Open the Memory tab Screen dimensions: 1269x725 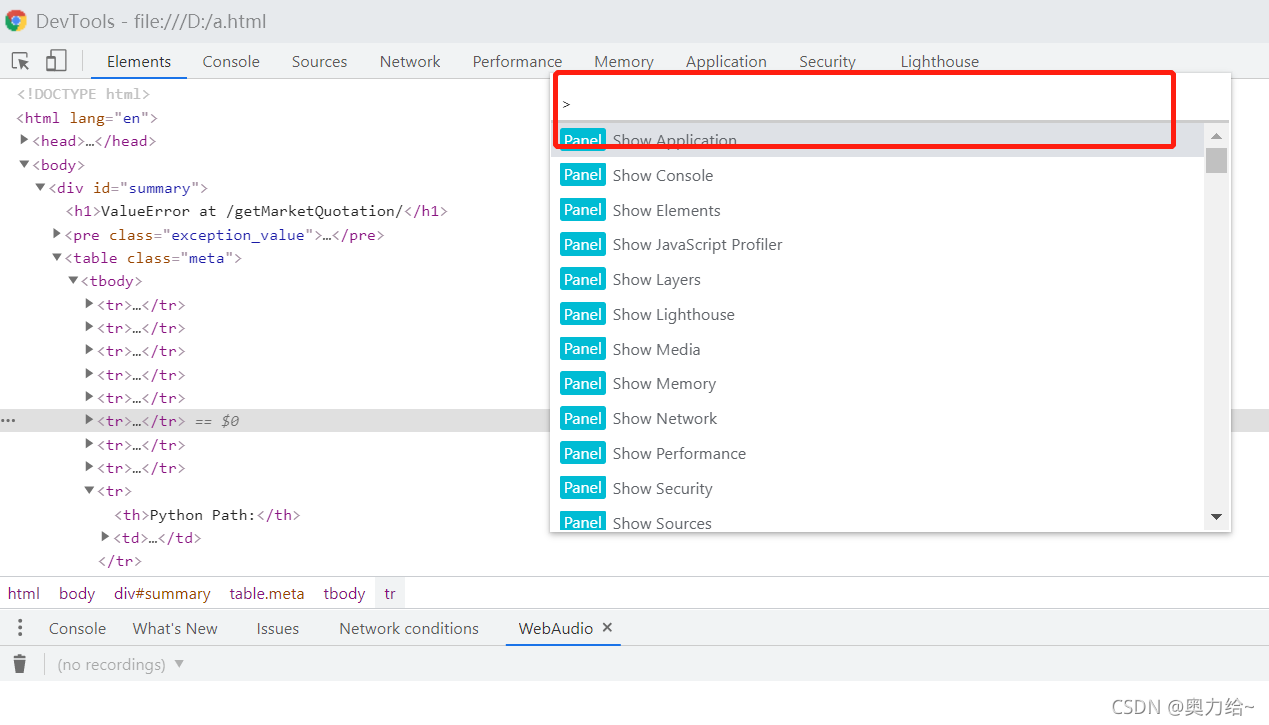click(623, 61)
